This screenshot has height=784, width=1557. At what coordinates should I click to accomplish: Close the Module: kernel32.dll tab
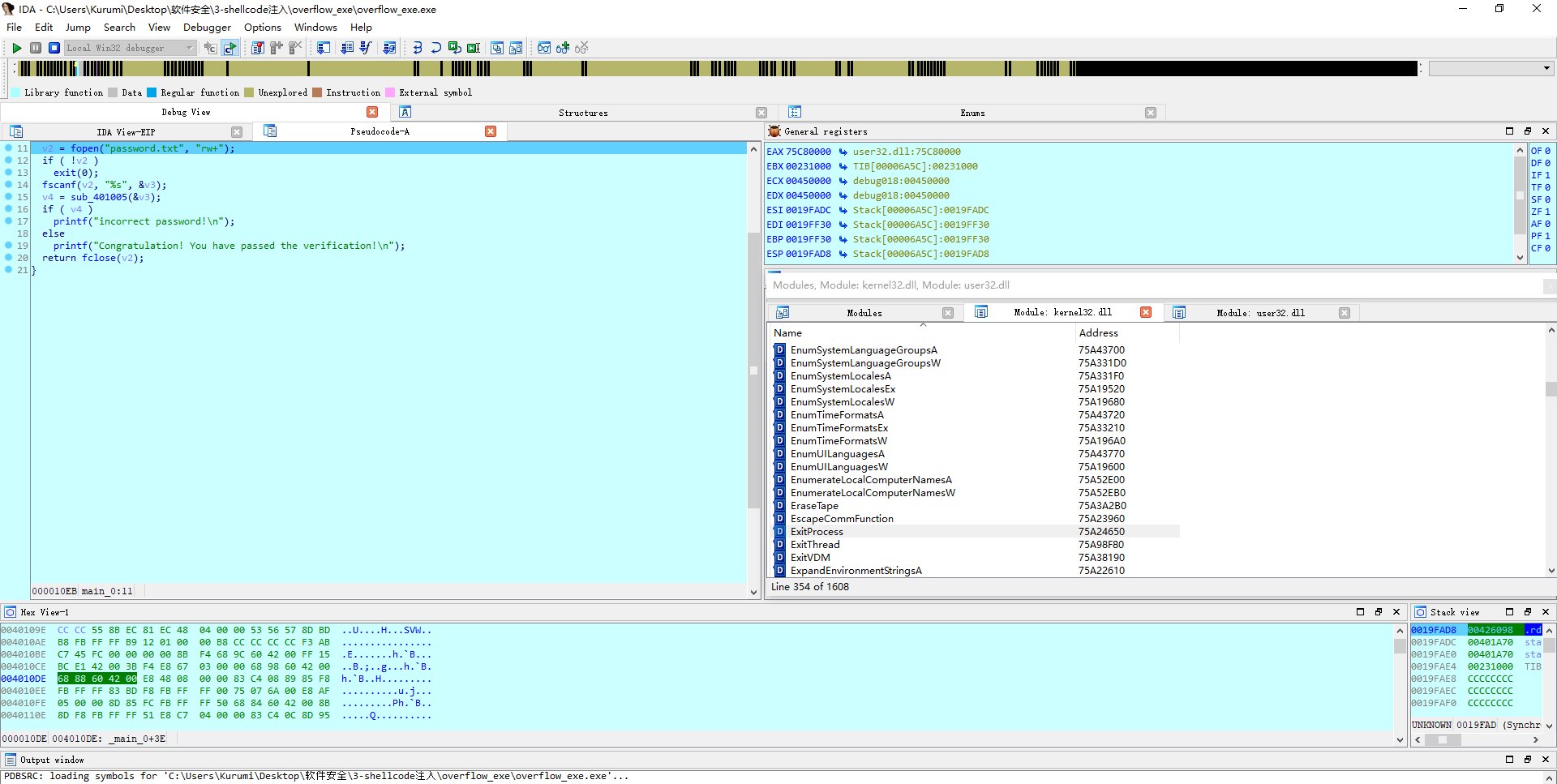point(1146,312)
